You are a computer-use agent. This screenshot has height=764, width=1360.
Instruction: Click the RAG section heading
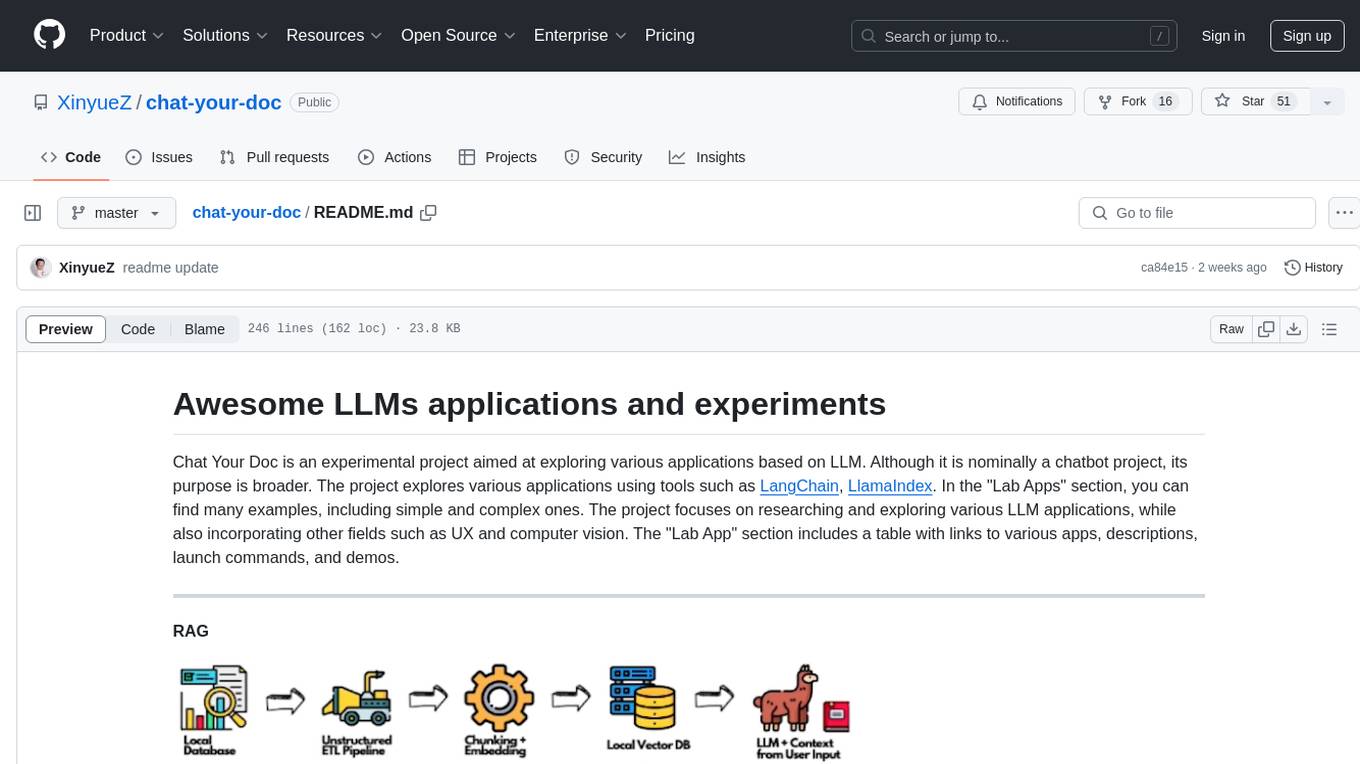(x=190, y=631)
